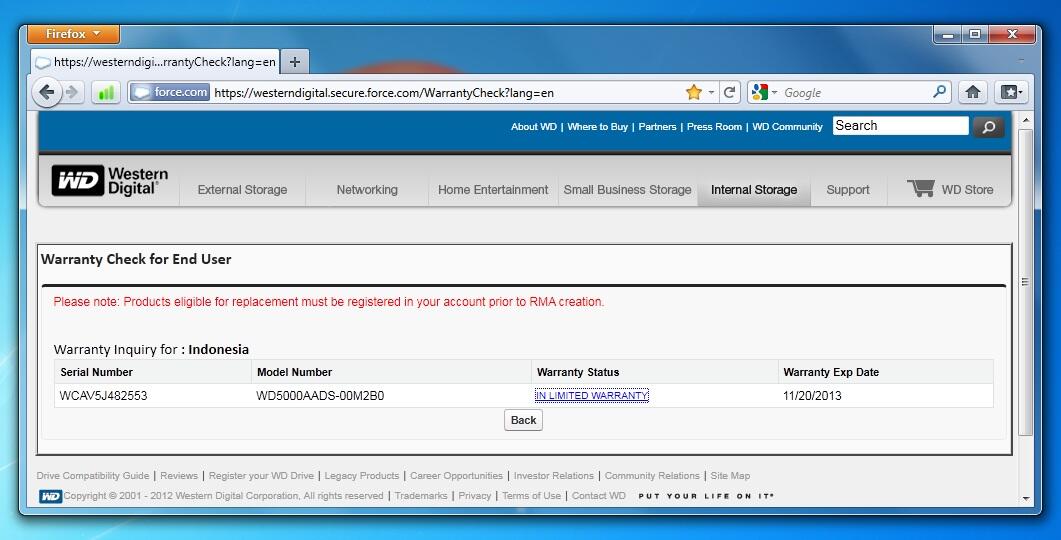Image resolution: width=1061 pixels, height=540 pixels.
Task: Open the Terms of Use footer link
Action: click(x=531, y=496)
